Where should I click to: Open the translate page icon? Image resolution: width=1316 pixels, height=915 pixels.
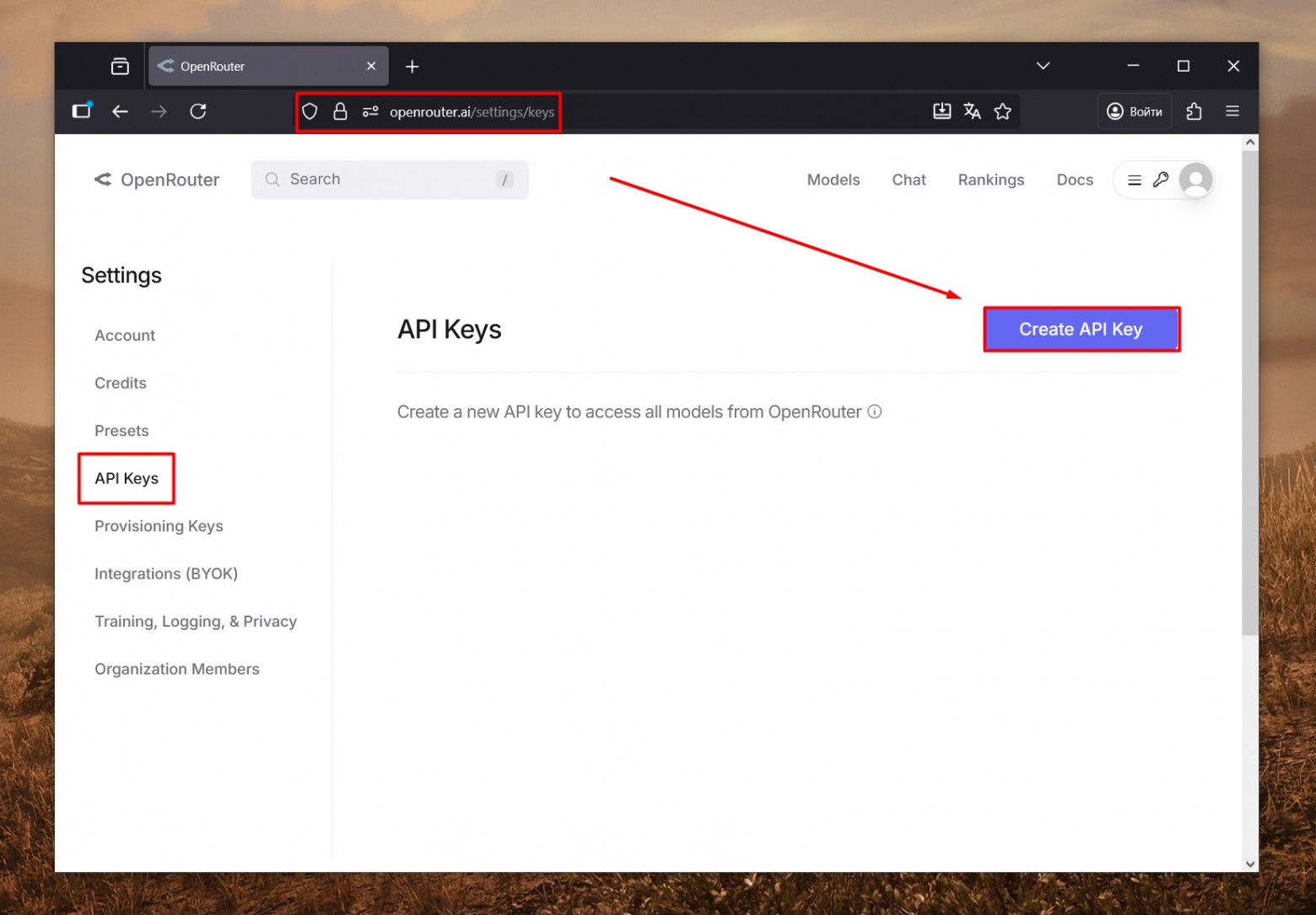pyautogui.click(x=972, y=110)
